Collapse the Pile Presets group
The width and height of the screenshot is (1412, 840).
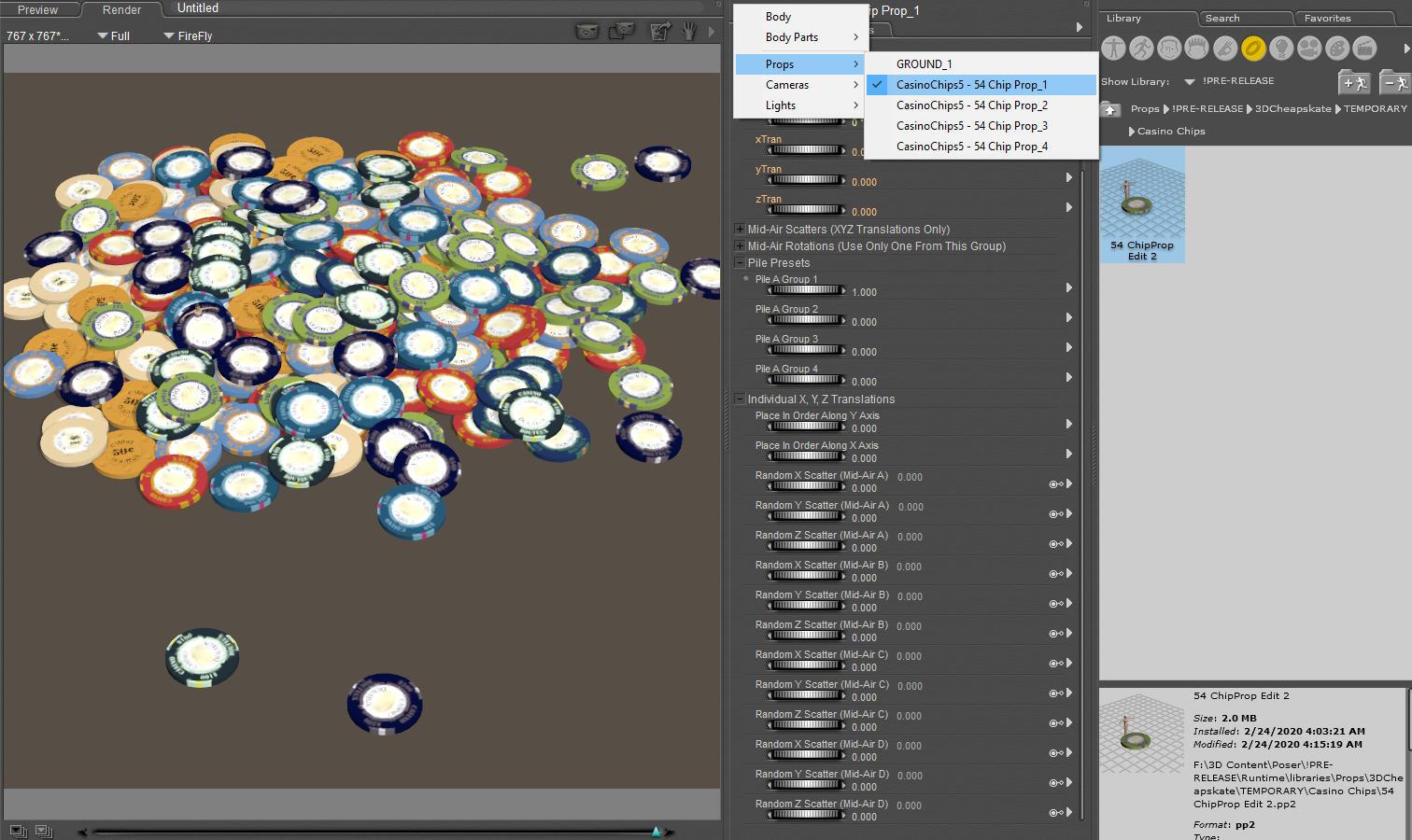click(x=740, y=263)
